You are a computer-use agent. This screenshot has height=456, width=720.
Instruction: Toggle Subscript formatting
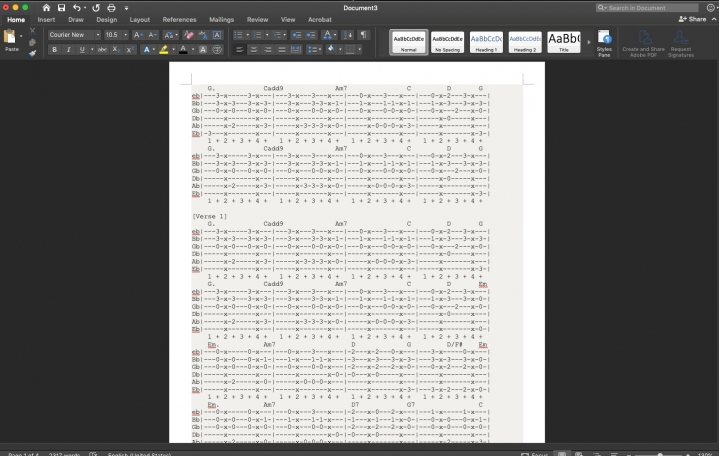coord(116,50)
